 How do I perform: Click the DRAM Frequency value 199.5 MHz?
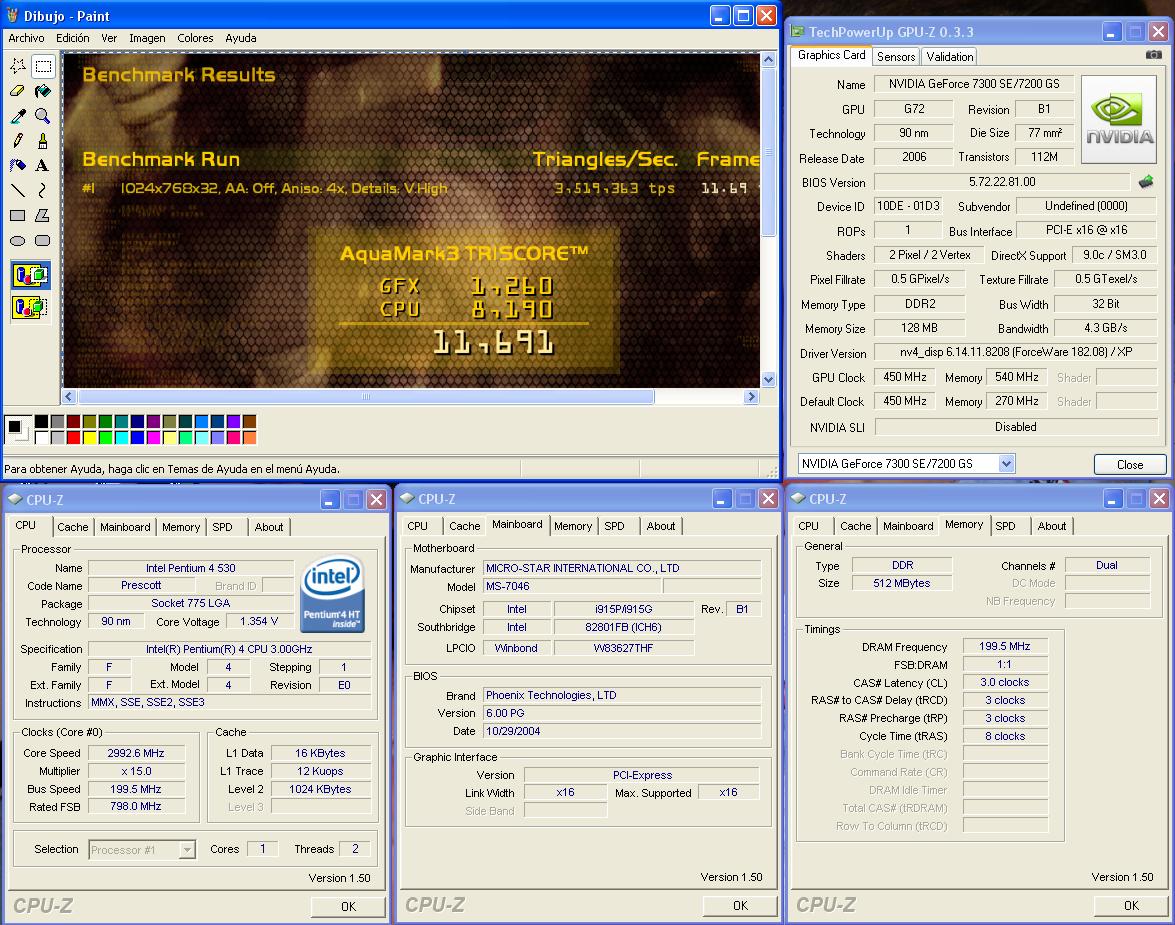point(1004,646)
